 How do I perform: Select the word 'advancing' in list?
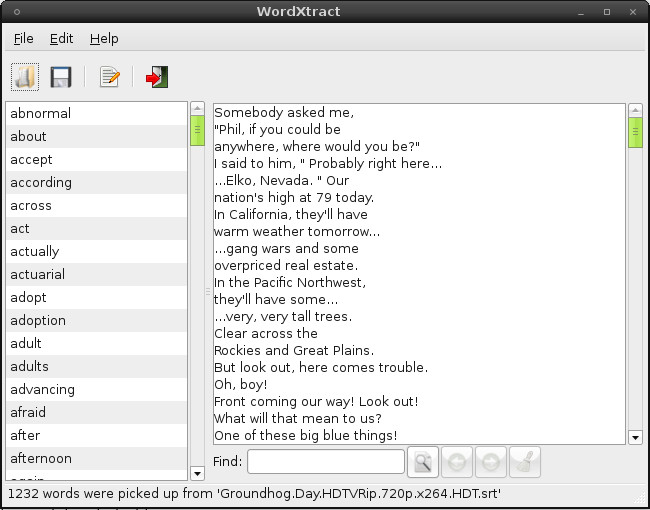(97, 389)
